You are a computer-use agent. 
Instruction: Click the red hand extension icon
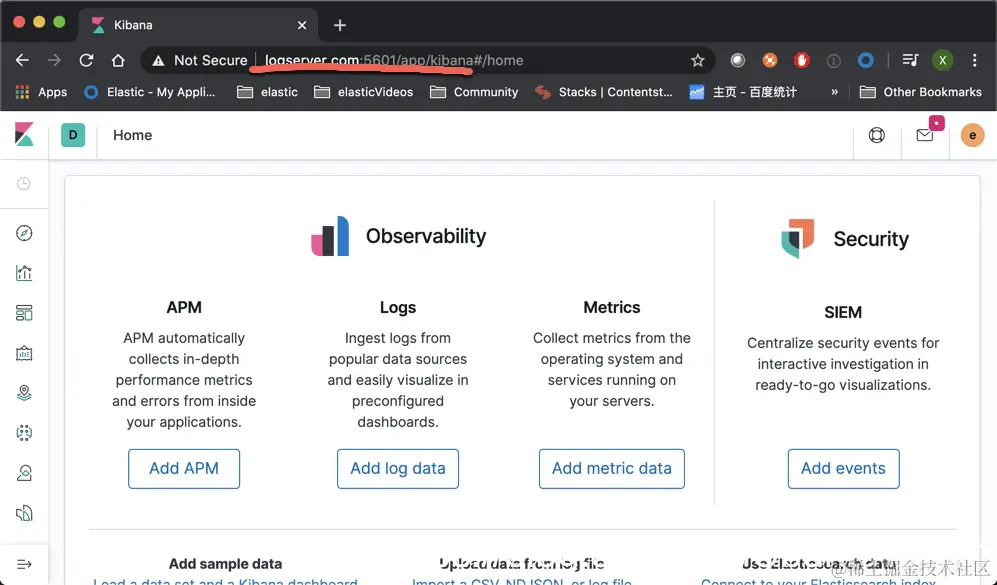[x=801, y=60]
